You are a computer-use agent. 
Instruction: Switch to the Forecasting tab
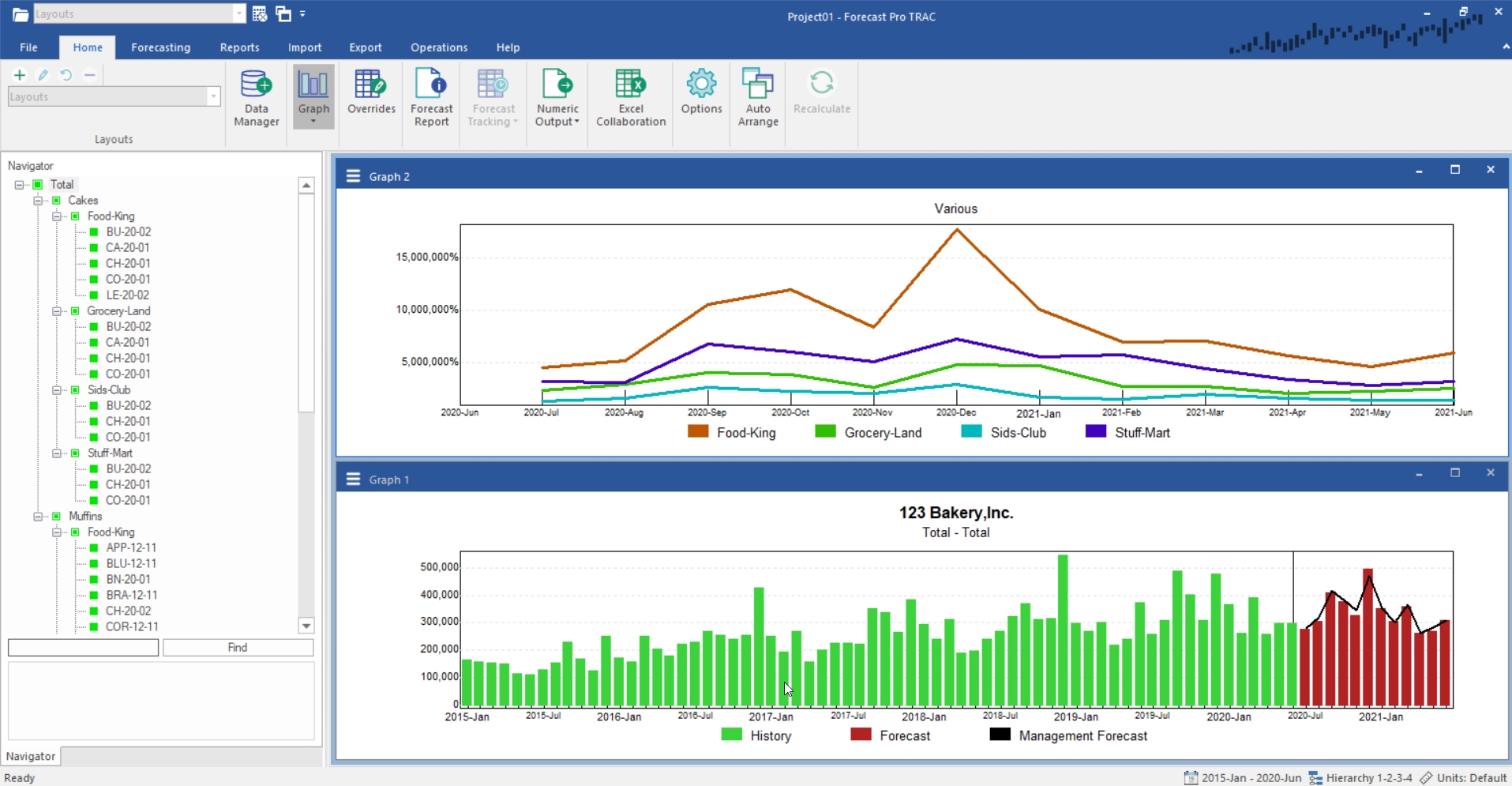click(160, 47)
